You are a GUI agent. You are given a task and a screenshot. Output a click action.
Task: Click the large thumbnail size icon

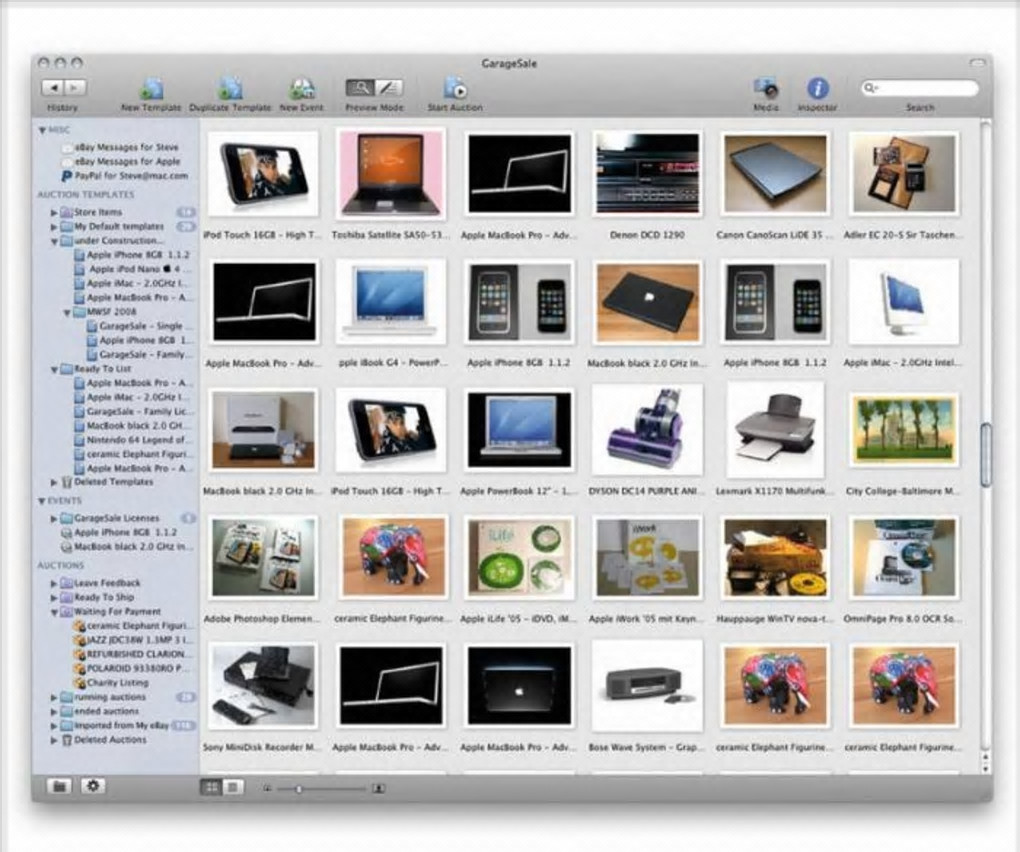pos(379,788)
